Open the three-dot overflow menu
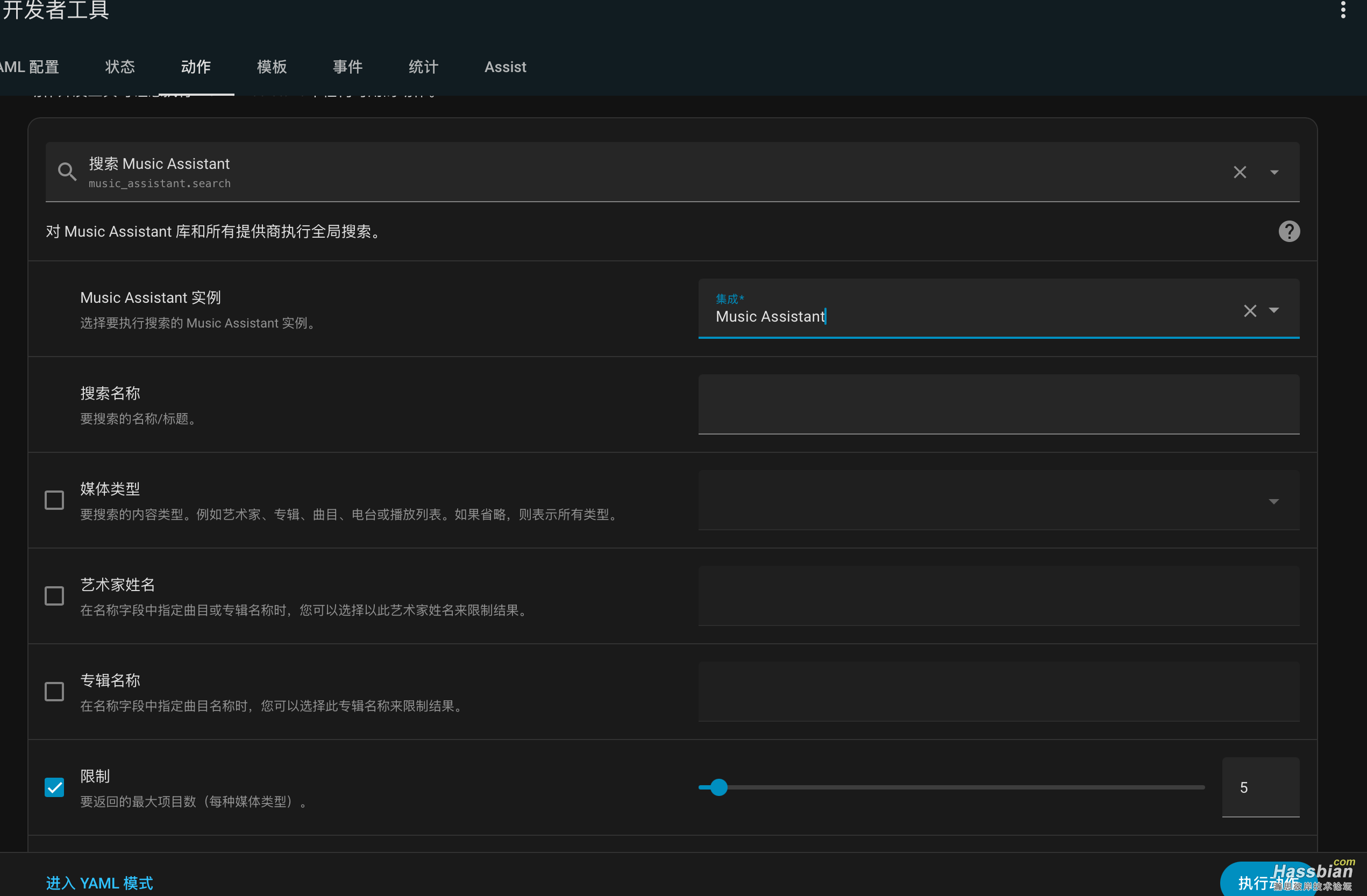This screenshot has height=896, width=1367. [x=1343, y=10]
